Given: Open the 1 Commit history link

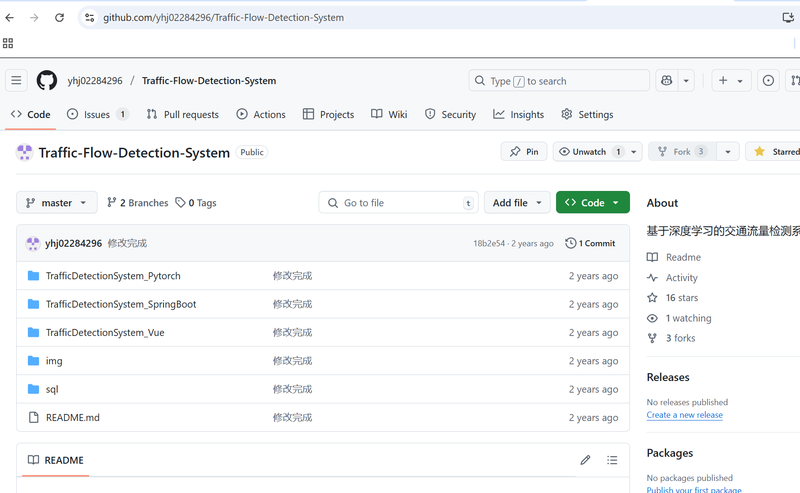Looking at the screenshot, I should click(590, 243).
